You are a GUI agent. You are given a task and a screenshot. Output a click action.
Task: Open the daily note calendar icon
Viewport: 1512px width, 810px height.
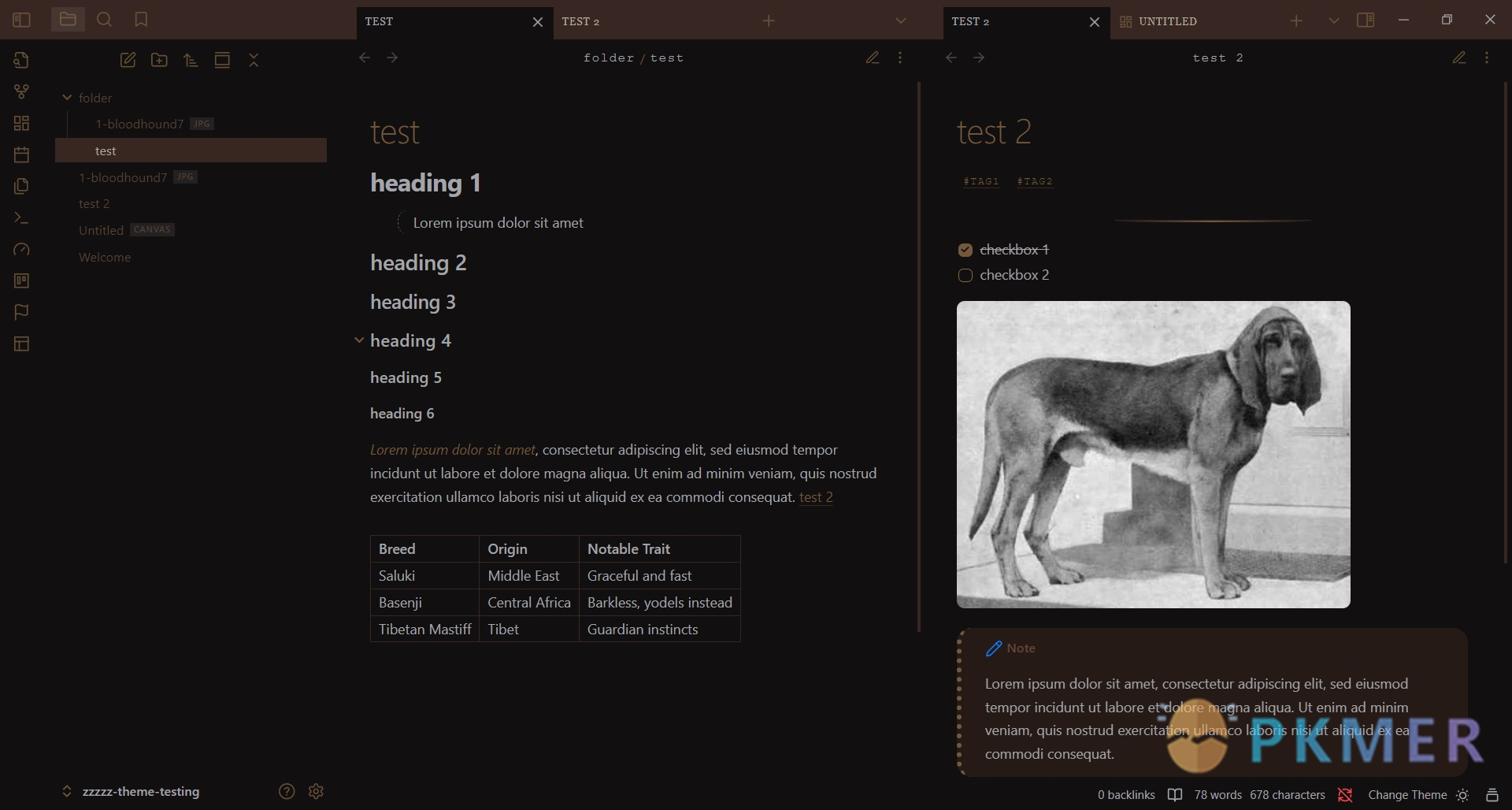[x=21, y=154]
